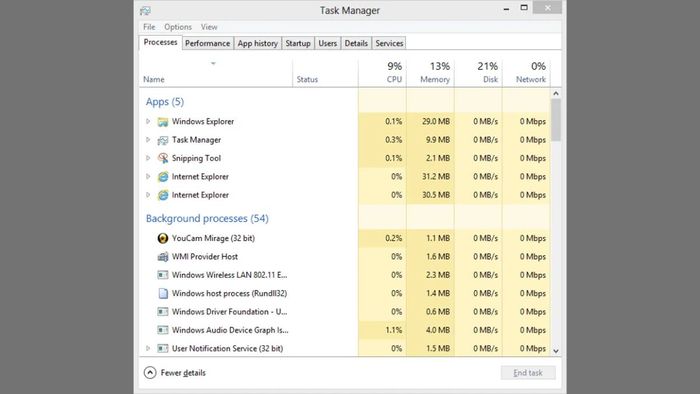The height and width of the screenshot is (394, 700).
Task: Click the sort arrow above Name column
Action: 213,63
